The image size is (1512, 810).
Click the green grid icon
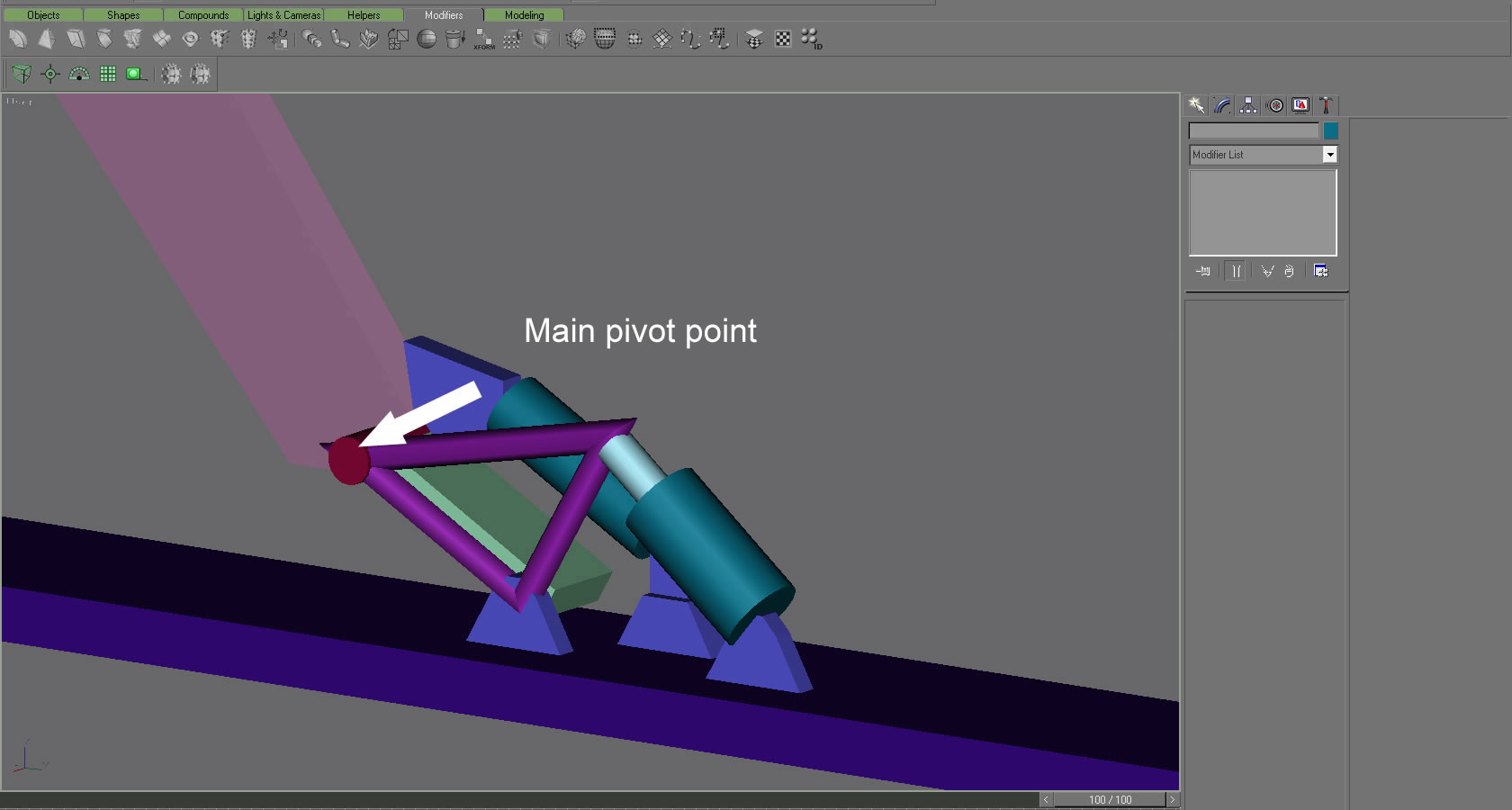108,74
